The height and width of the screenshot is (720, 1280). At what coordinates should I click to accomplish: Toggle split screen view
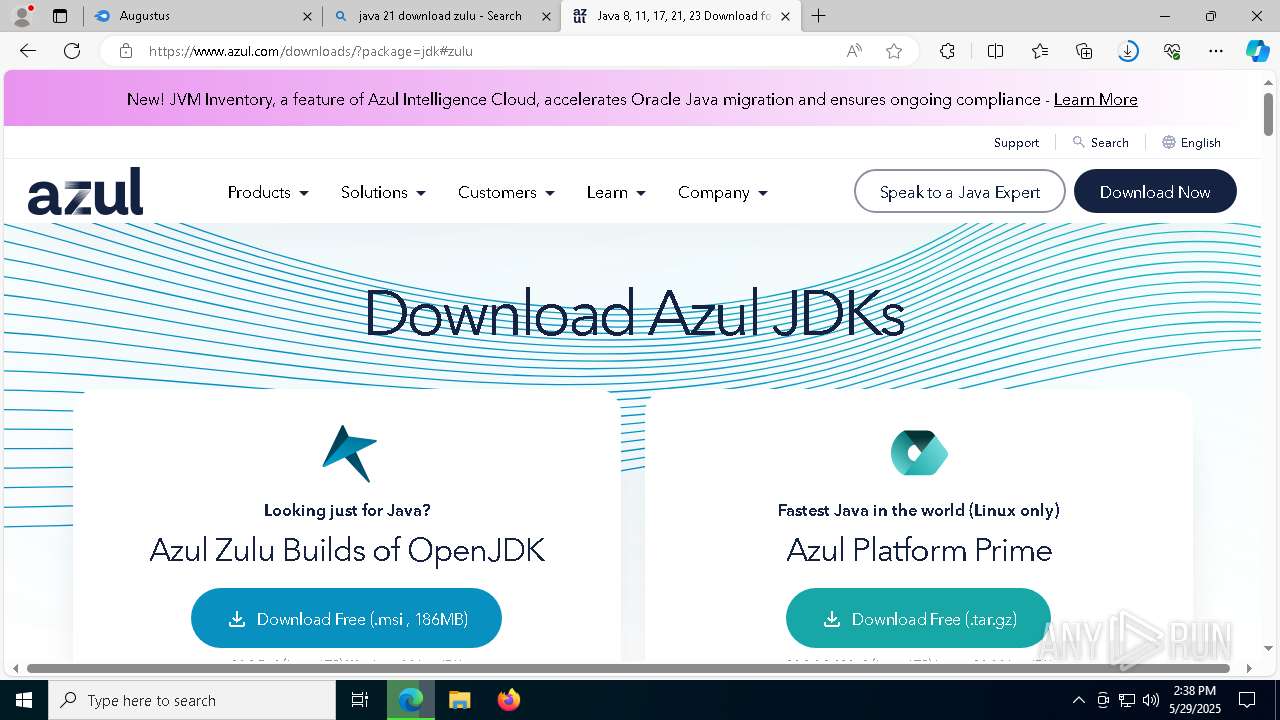995,51
